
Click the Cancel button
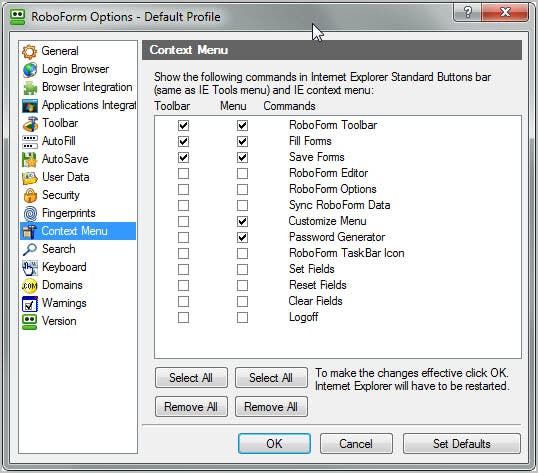click(x=356, y=444)
